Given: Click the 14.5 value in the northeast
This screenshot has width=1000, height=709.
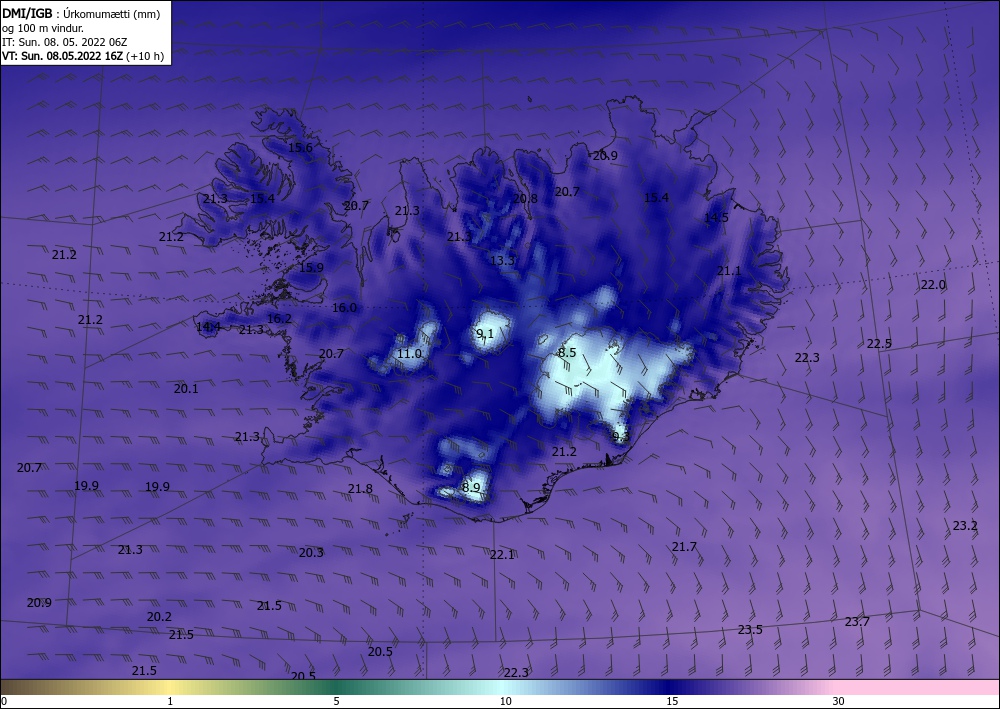Looking at the screenshot, I should coord(716,217).
